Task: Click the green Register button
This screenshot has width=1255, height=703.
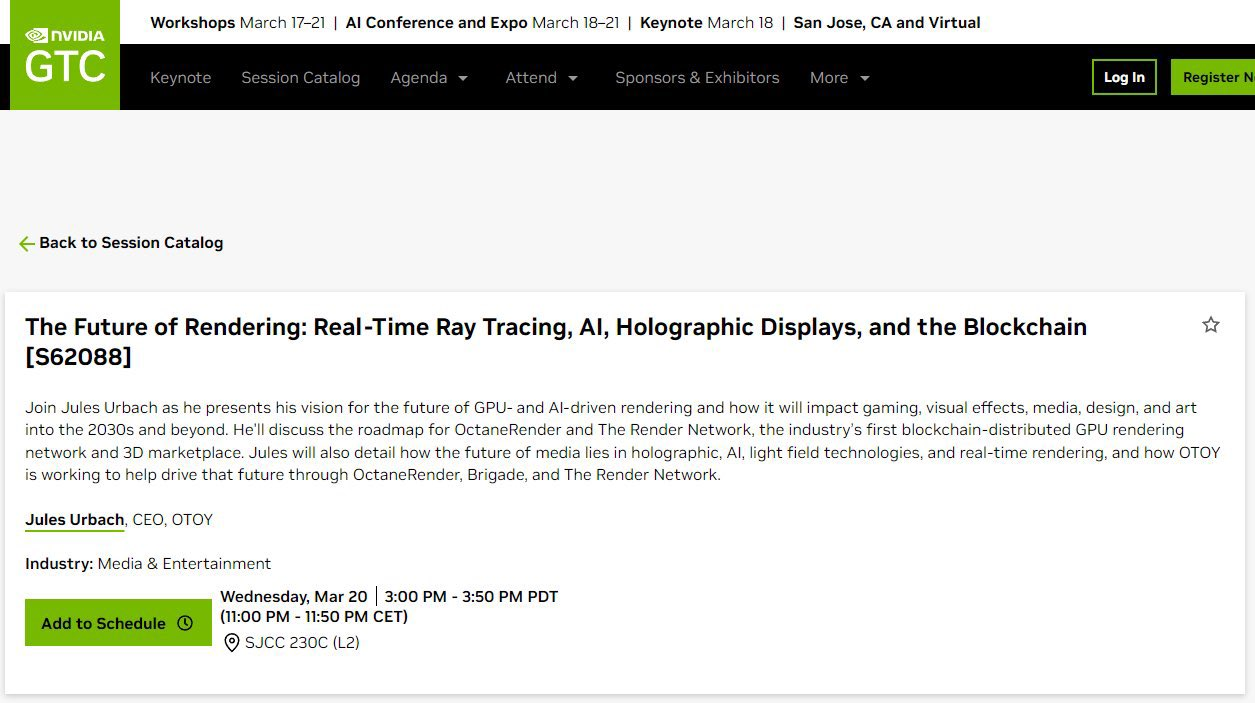Action: (x=1213, y=77)
